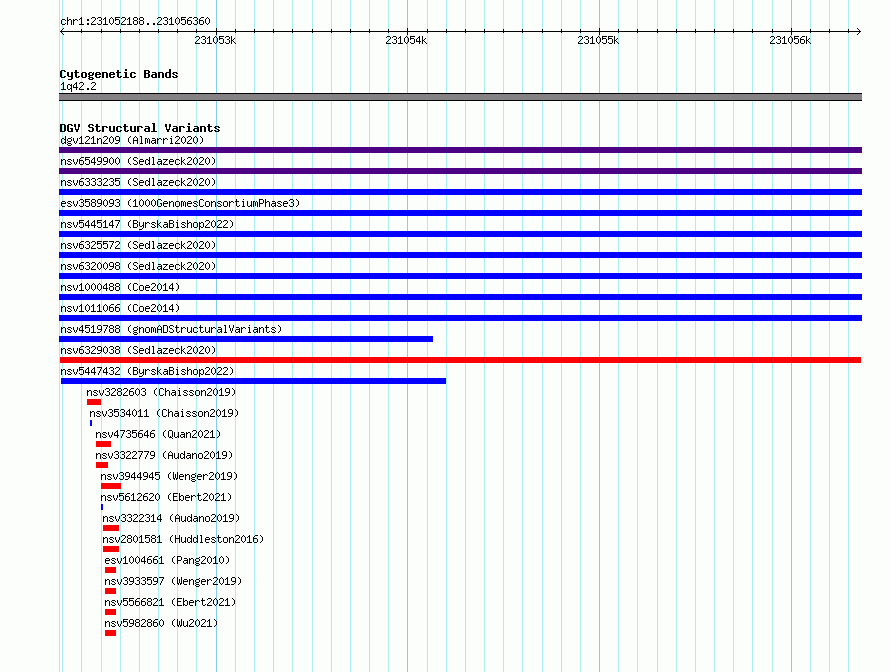Click nsv6320098 (Sedlazeck2020) variant text
Image resolution: width=890 pixels, height=672 pixels.
tap(138, 266)
